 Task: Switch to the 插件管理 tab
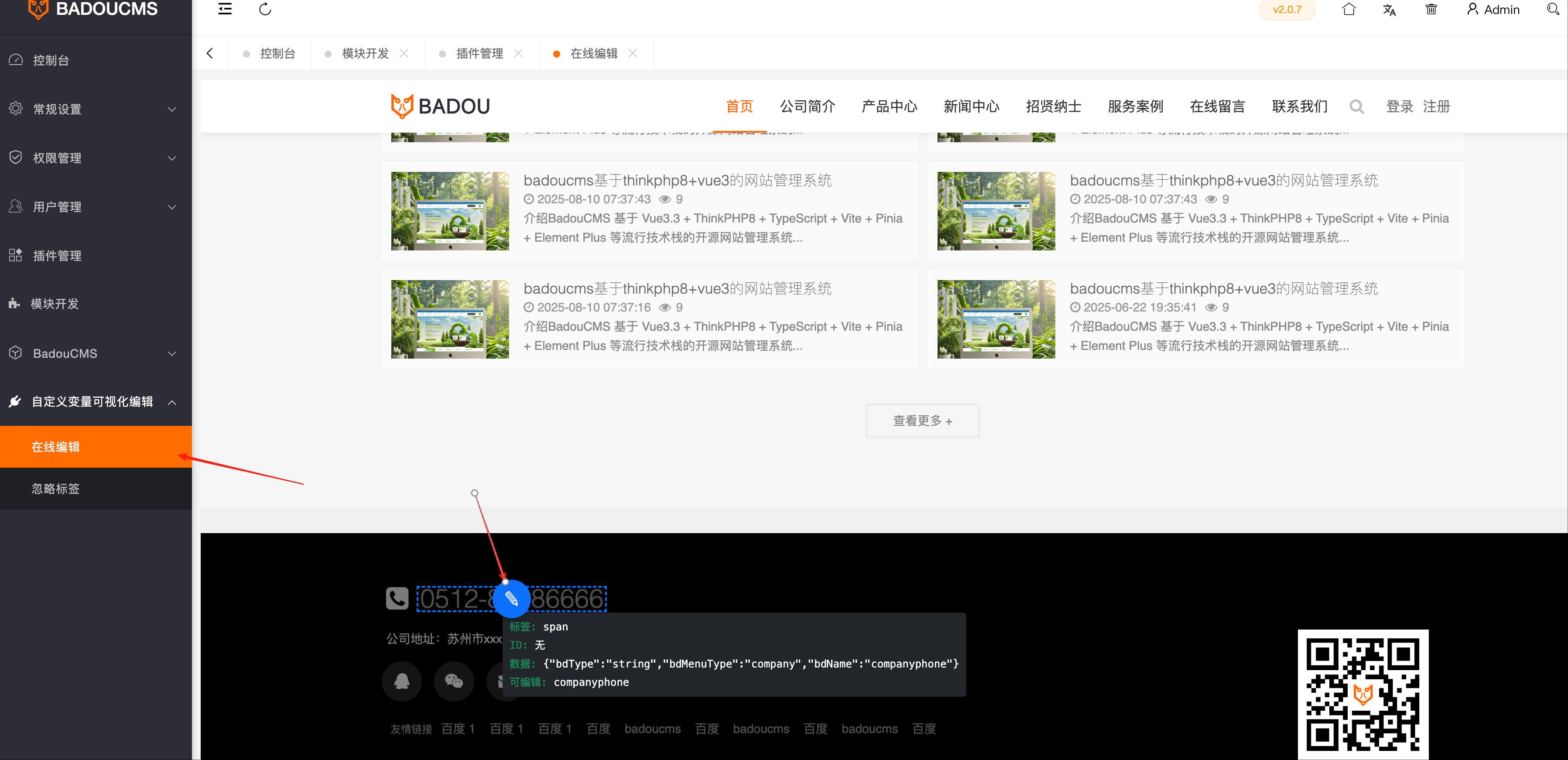(x=479, y=53)
